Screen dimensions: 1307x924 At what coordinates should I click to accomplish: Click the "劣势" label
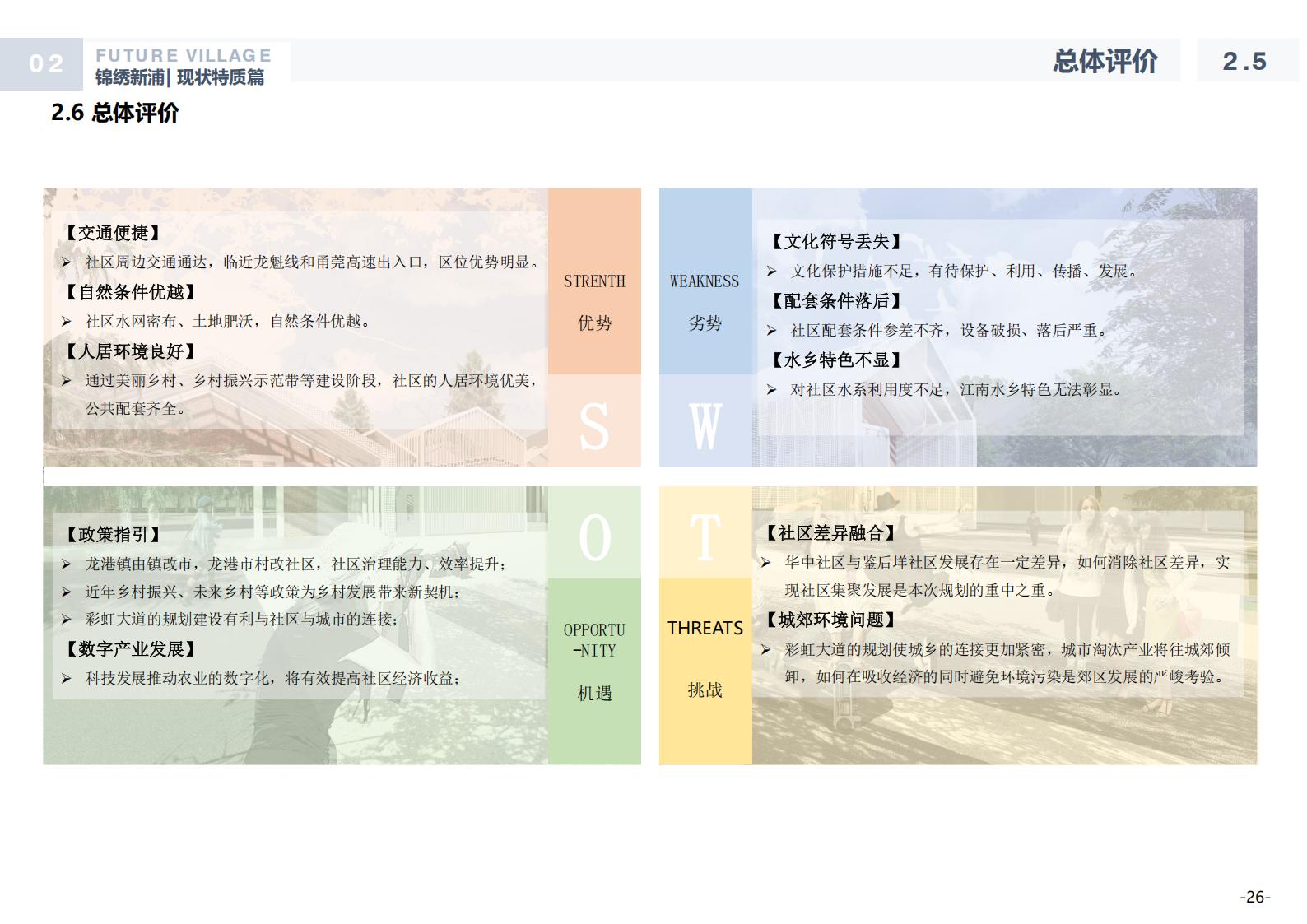click(705, 323)
